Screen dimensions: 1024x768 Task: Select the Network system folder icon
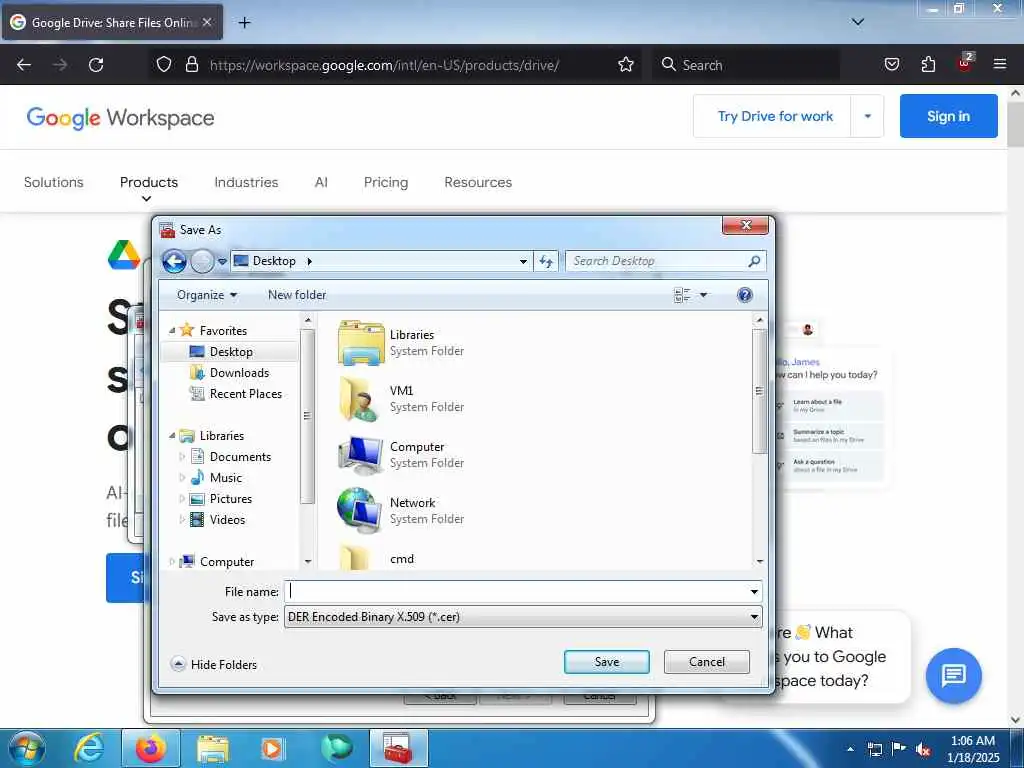point(360,511)
